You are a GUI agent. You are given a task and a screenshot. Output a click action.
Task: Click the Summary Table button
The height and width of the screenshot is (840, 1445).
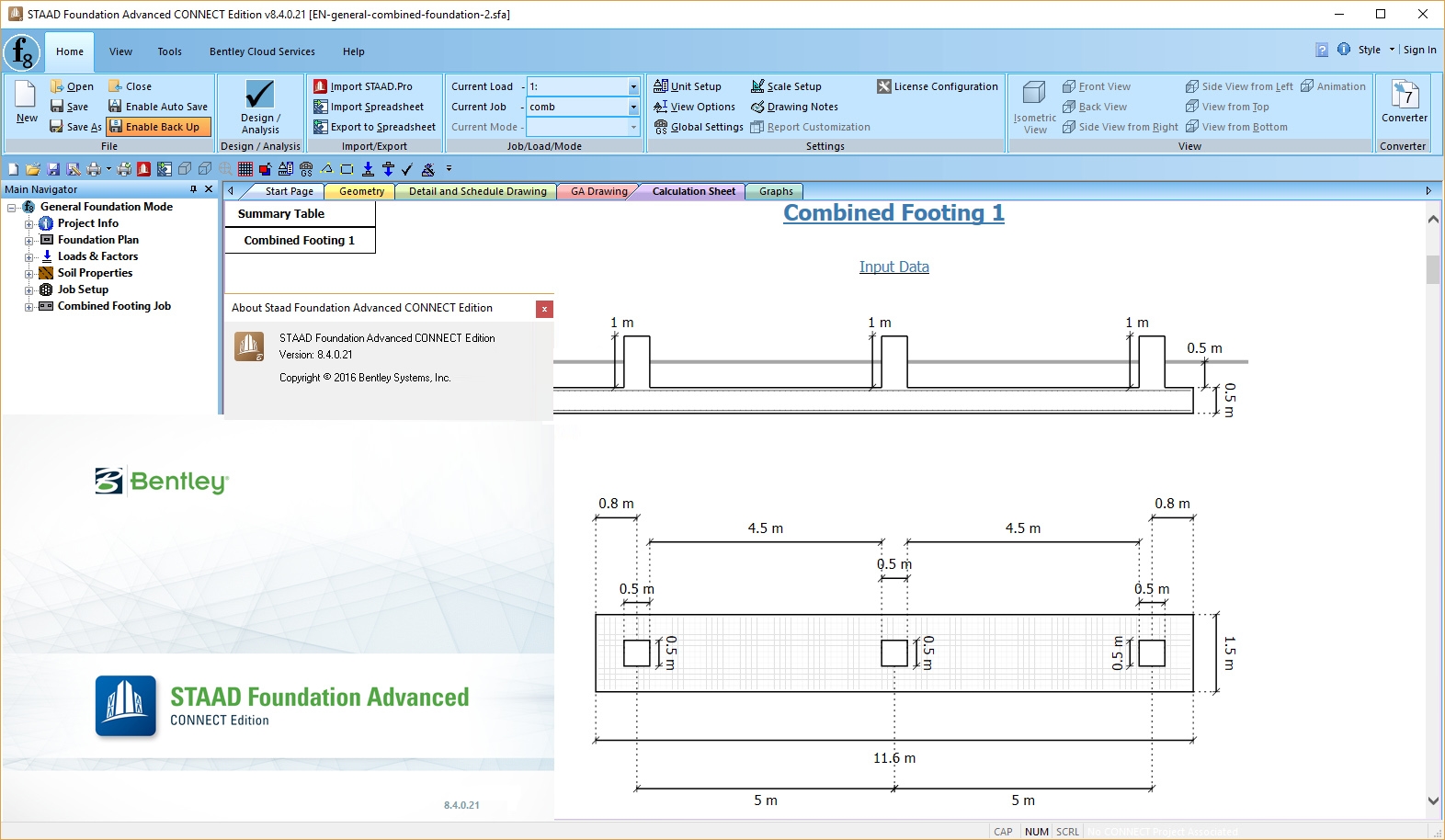(x=300, y=214)
